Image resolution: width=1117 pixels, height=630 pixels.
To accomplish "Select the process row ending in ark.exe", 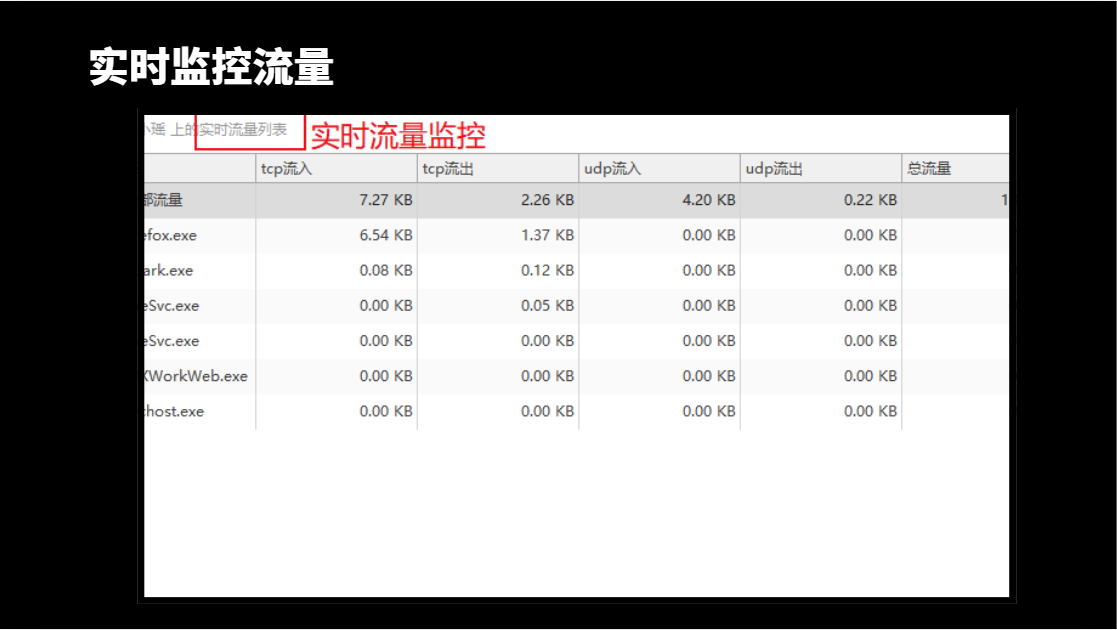I will [576, 271].
